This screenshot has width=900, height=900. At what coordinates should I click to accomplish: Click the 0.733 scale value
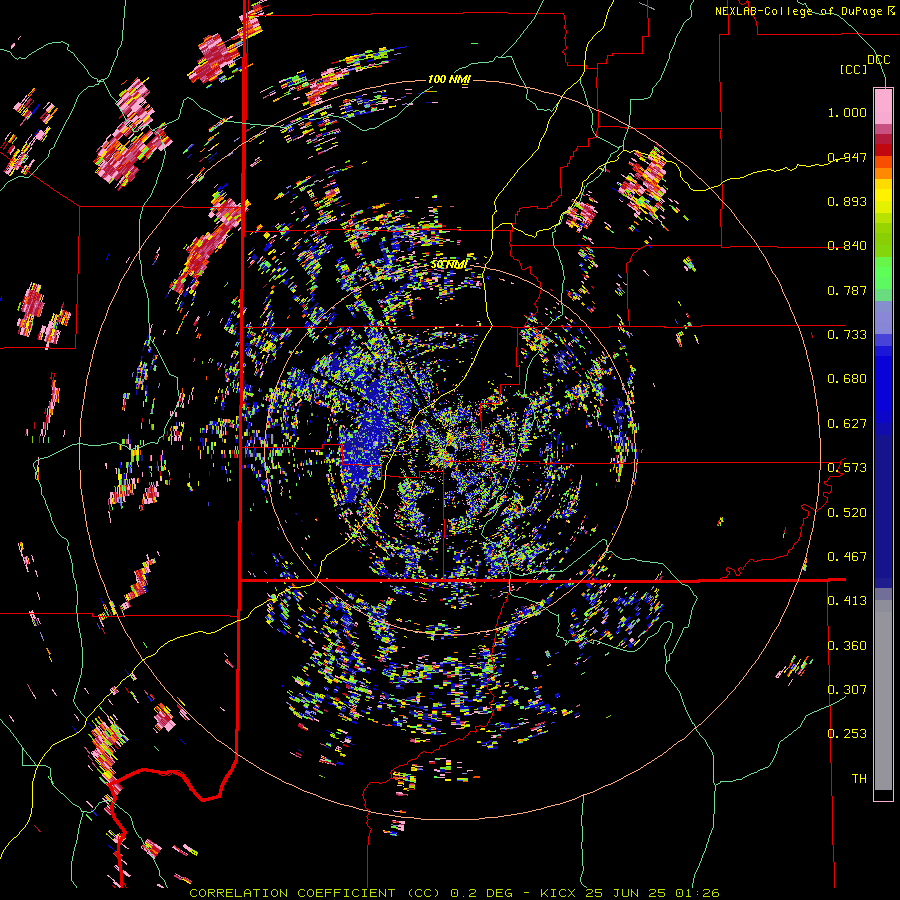pos(847,334)
